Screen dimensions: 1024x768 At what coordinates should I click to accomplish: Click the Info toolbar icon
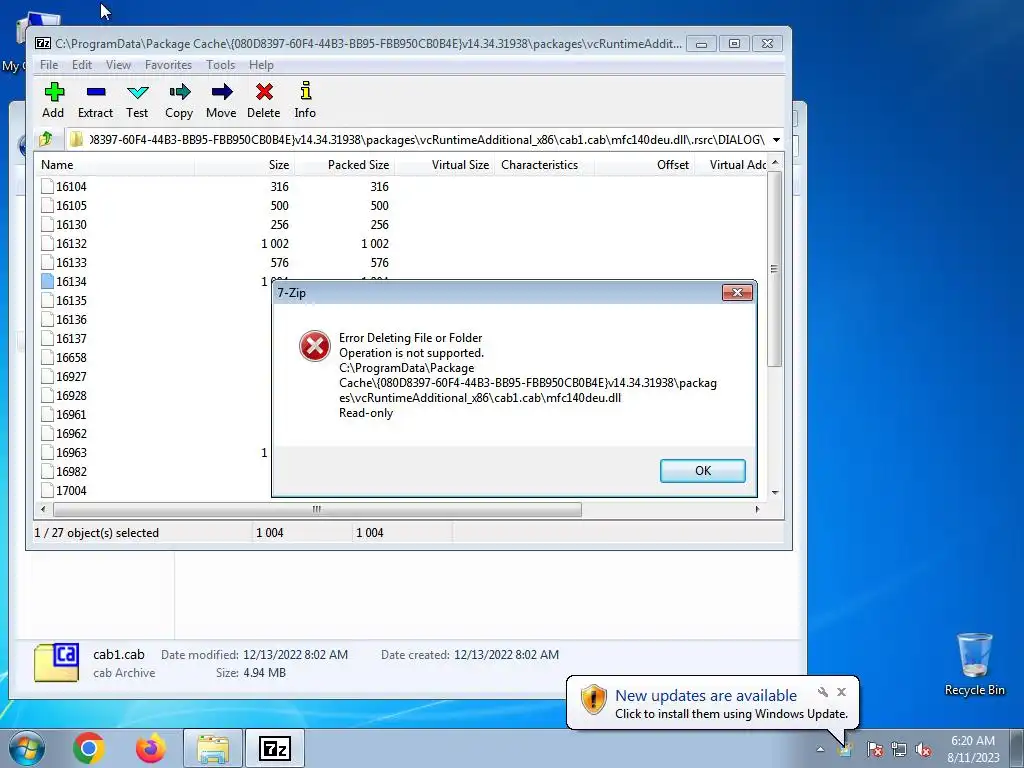pos(305,100)
